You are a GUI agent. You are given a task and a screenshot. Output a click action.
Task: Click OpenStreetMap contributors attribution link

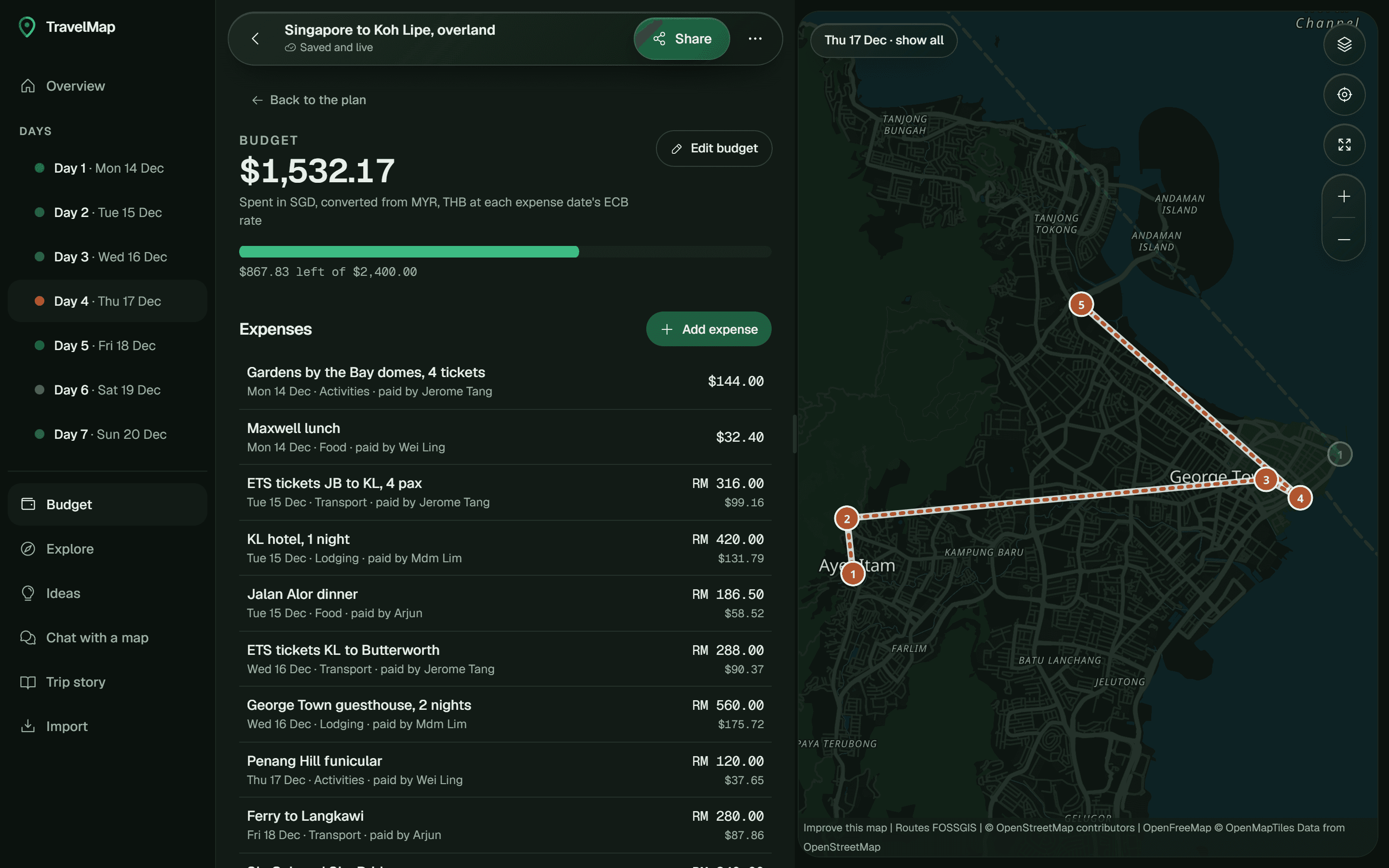[1065, 827]
